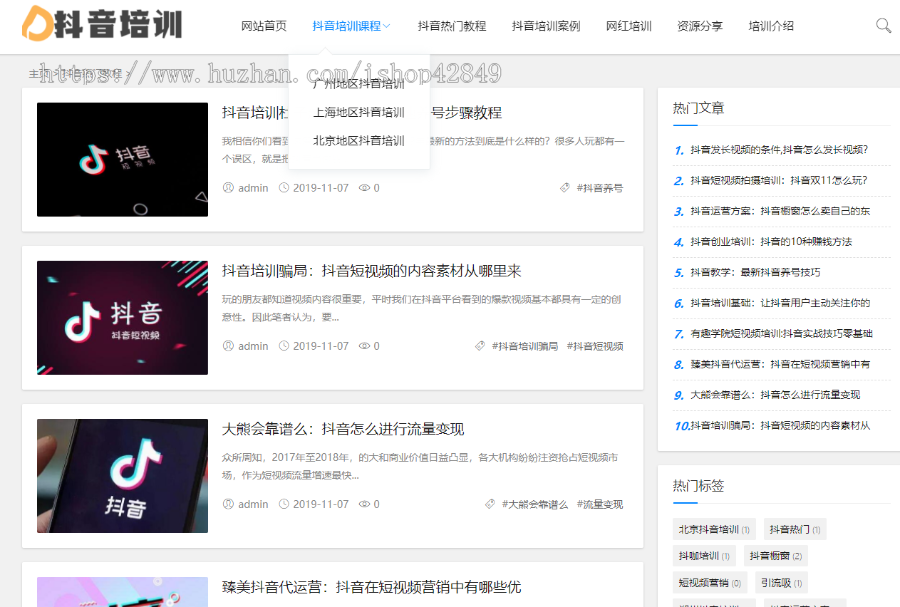Click the 抖咖培训 hot tag
Image resolution: width=900 pixels, height=607 pixels.
[x=704, y=555]
